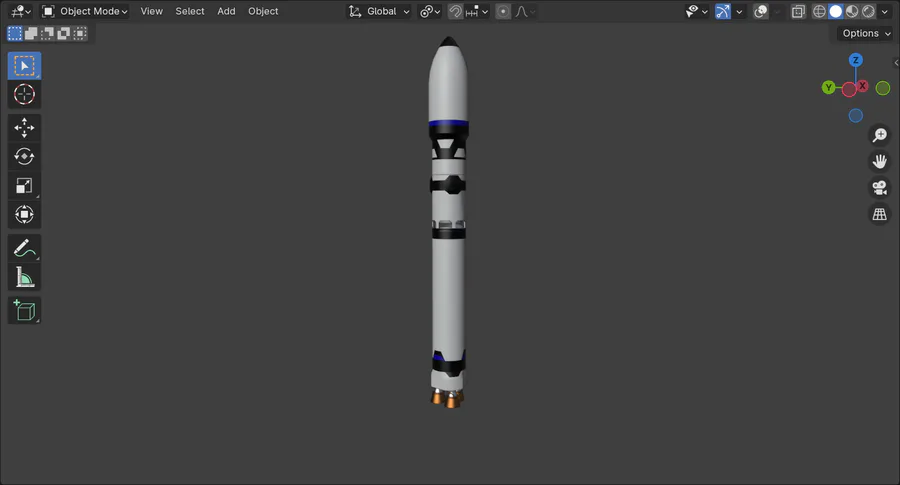Screen dimensions: 900x485
Task: Open the gizmo options dropdown
Action: (739, 11)
